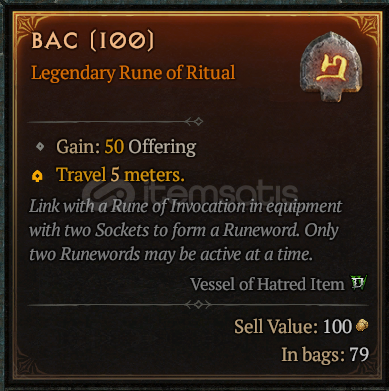Click the BAC (100) item title
The width and height of the screenshot is (389, 391).
[93, 41]
